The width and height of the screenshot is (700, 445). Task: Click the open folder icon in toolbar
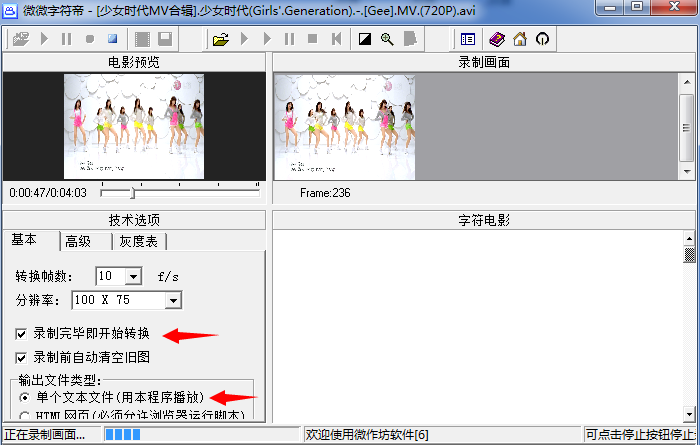click(x=221, y=39)
